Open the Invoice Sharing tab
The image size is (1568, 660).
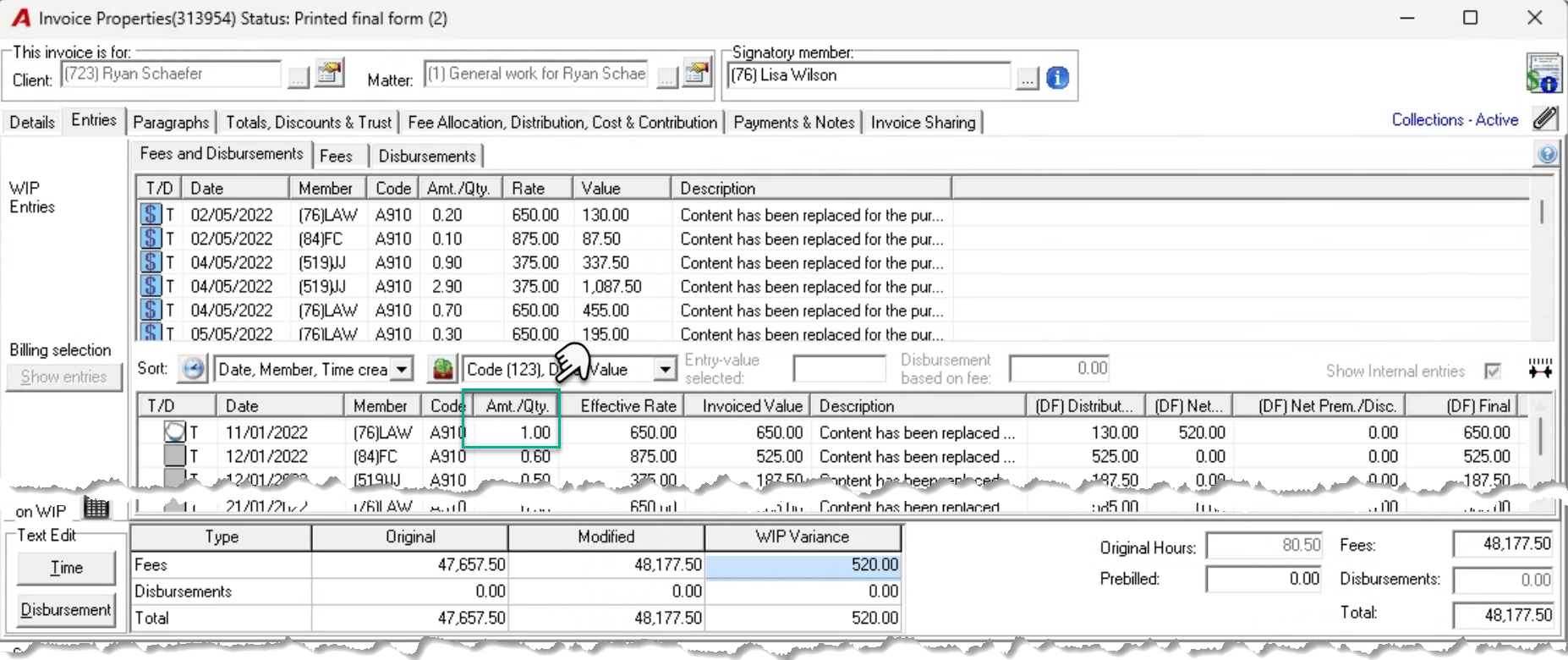tap(923, 122)
